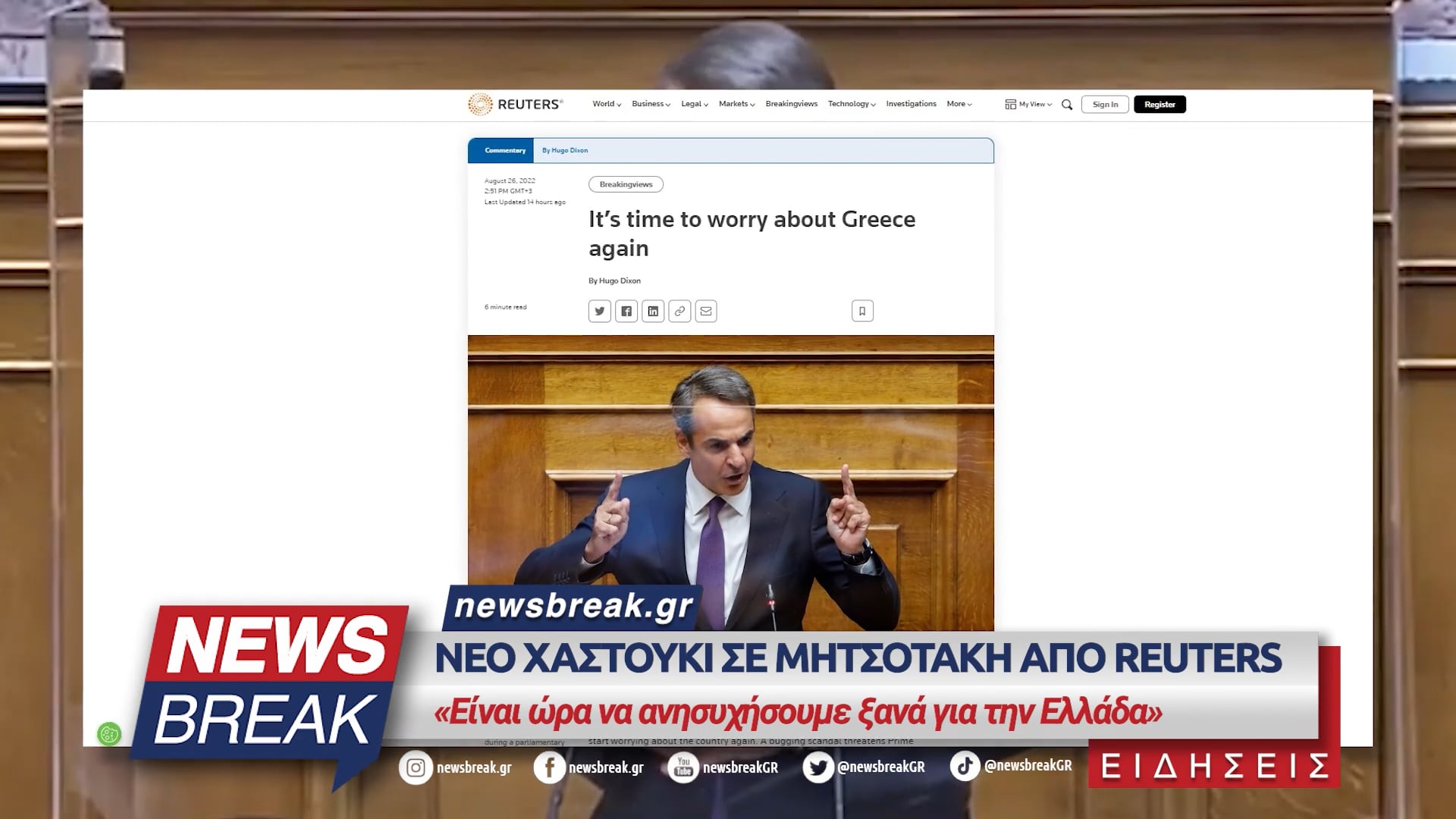The image size is (1456, 819).
Task: Share article via Facebook icon
Action: click(x=626, y=311)
